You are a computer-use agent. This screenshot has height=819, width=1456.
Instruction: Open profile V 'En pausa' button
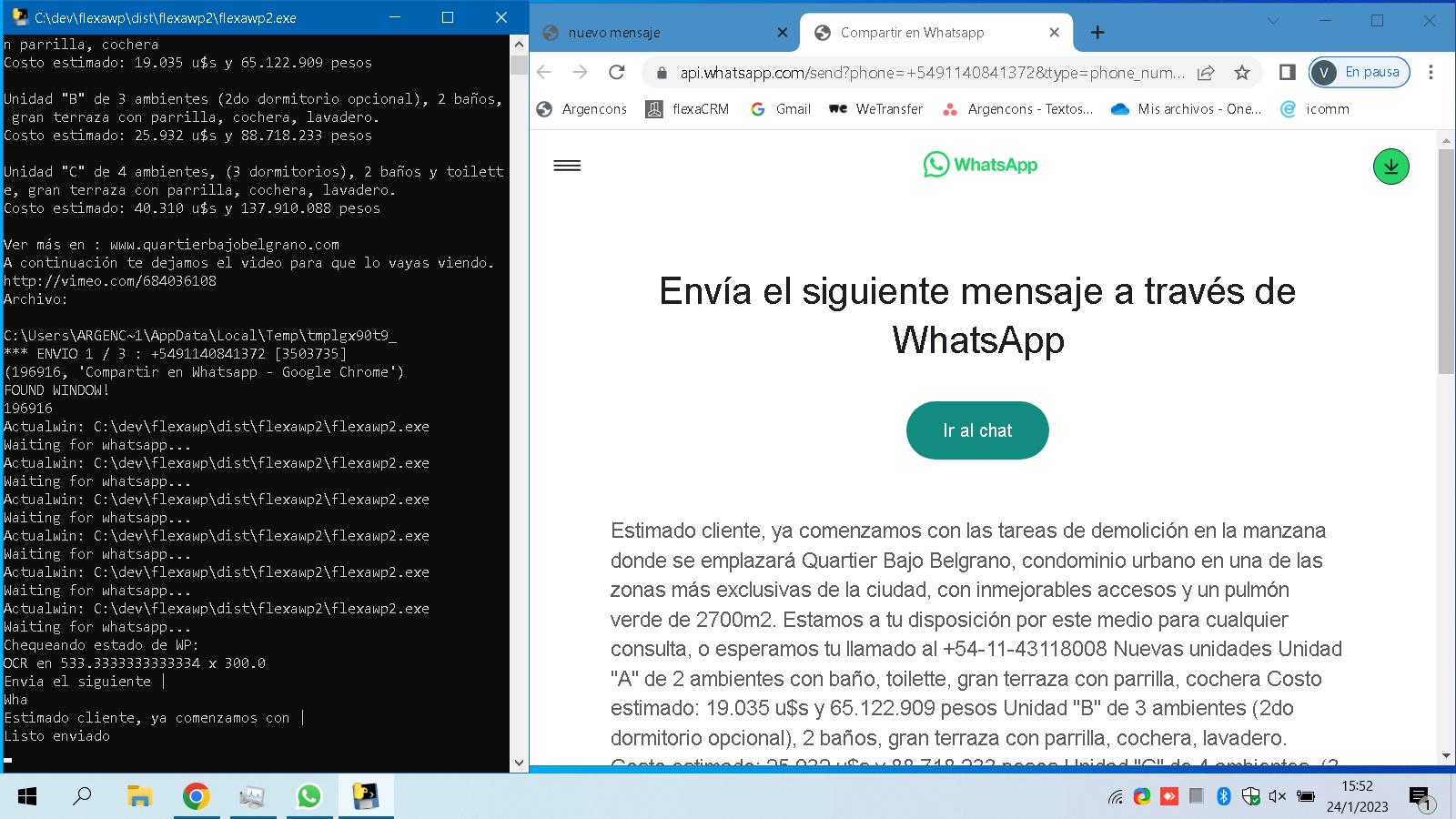pyautogui.click(x=1359, y=72)
